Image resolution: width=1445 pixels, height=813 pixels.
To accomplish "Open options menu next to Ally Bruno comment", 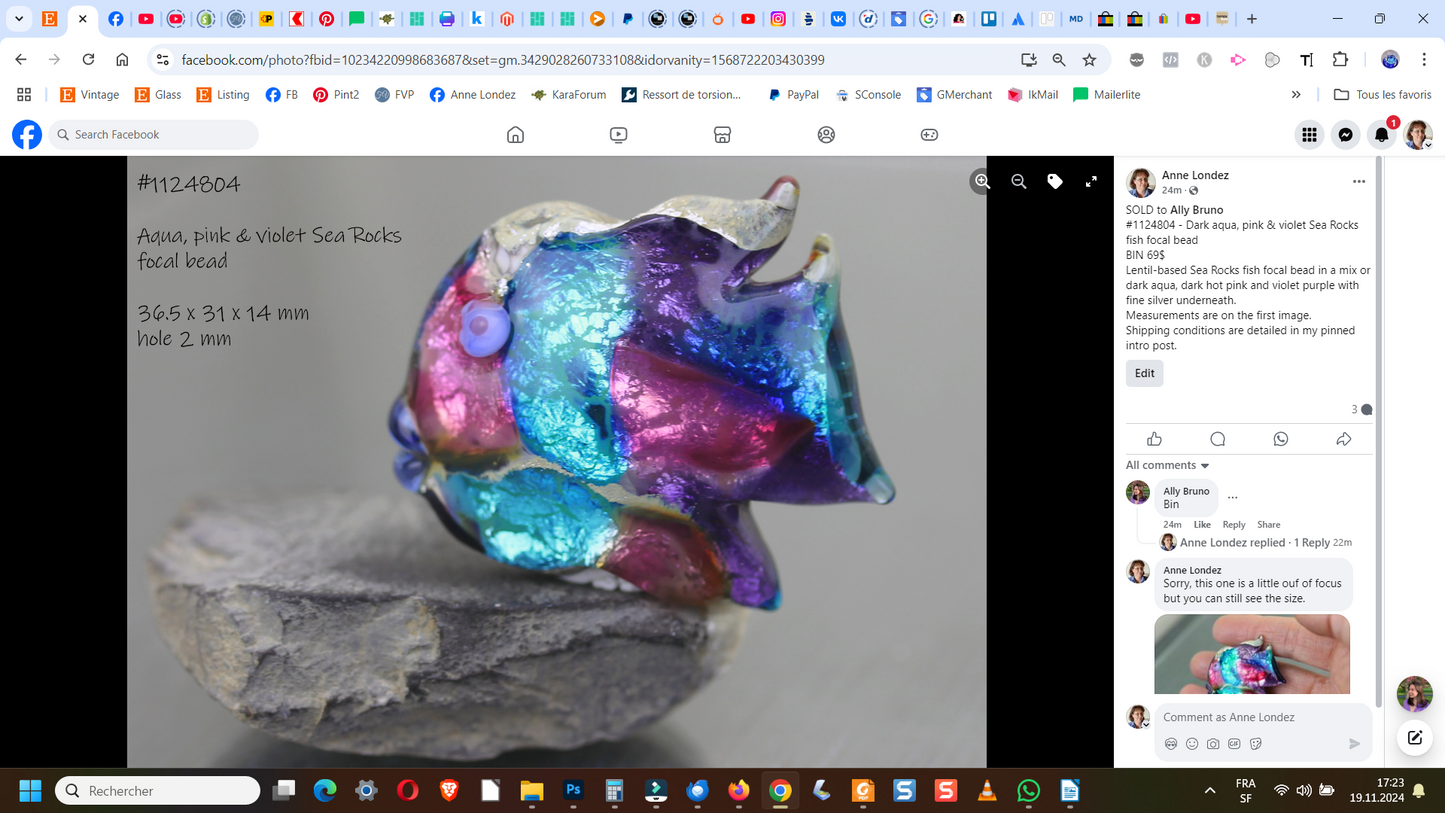I will pyautogui.click(x=1233, y=497).
